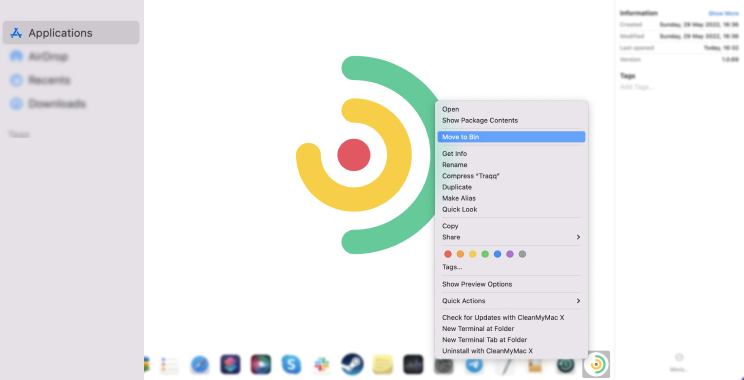Open AirDrop in the sidebar
This screenshot has height=380, width=744.
71,56
